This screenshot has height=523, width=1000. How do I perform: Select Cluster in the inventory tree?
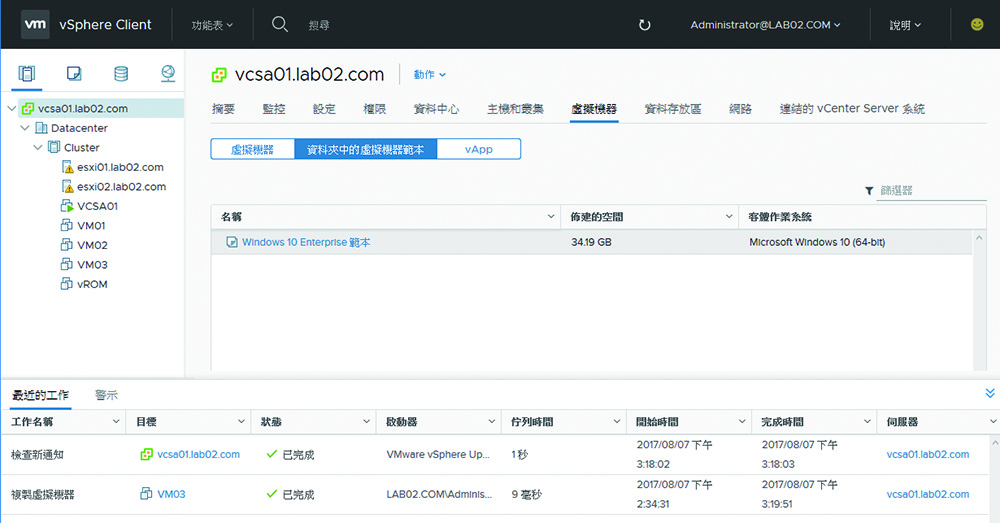82,147
